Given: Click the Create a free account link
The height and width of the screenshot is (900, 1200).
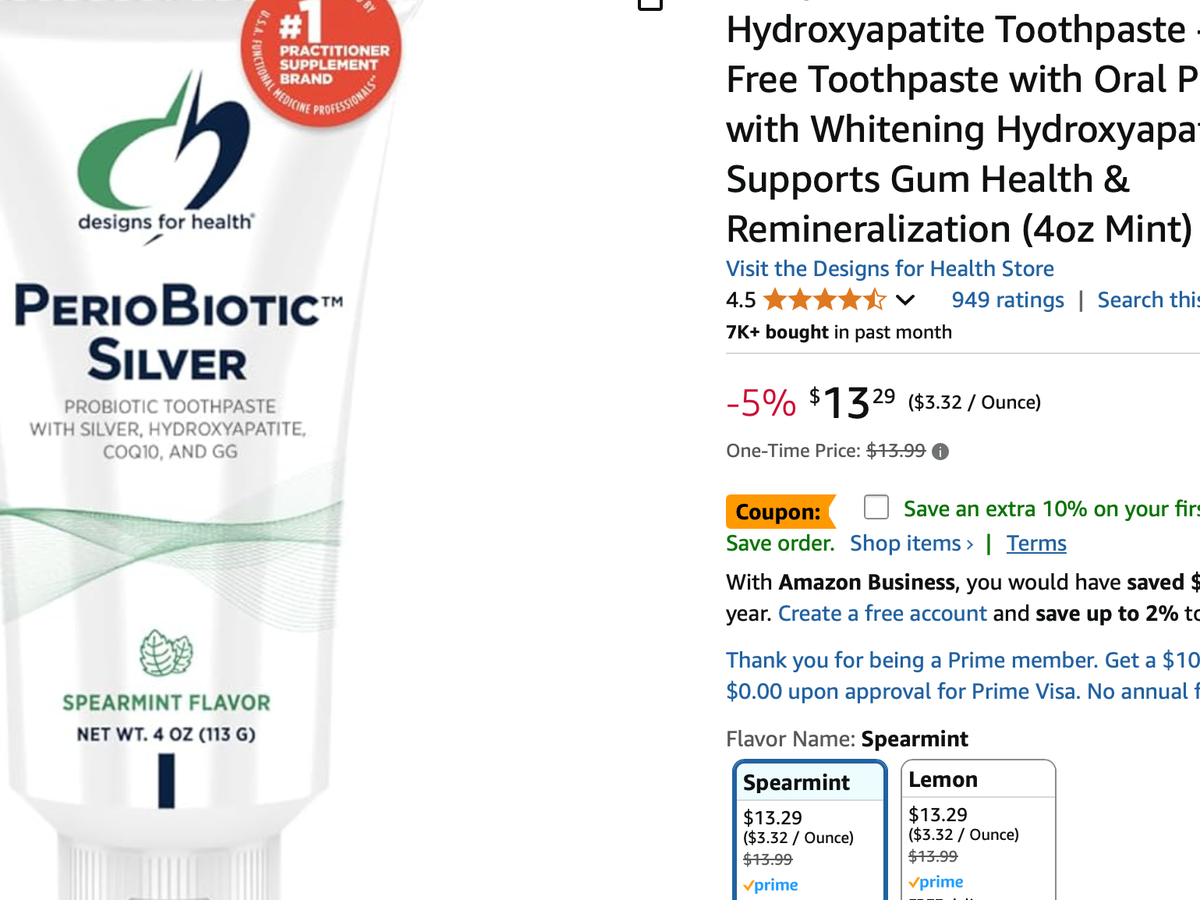Looking at the screenshot, I should tap(882, 613).
